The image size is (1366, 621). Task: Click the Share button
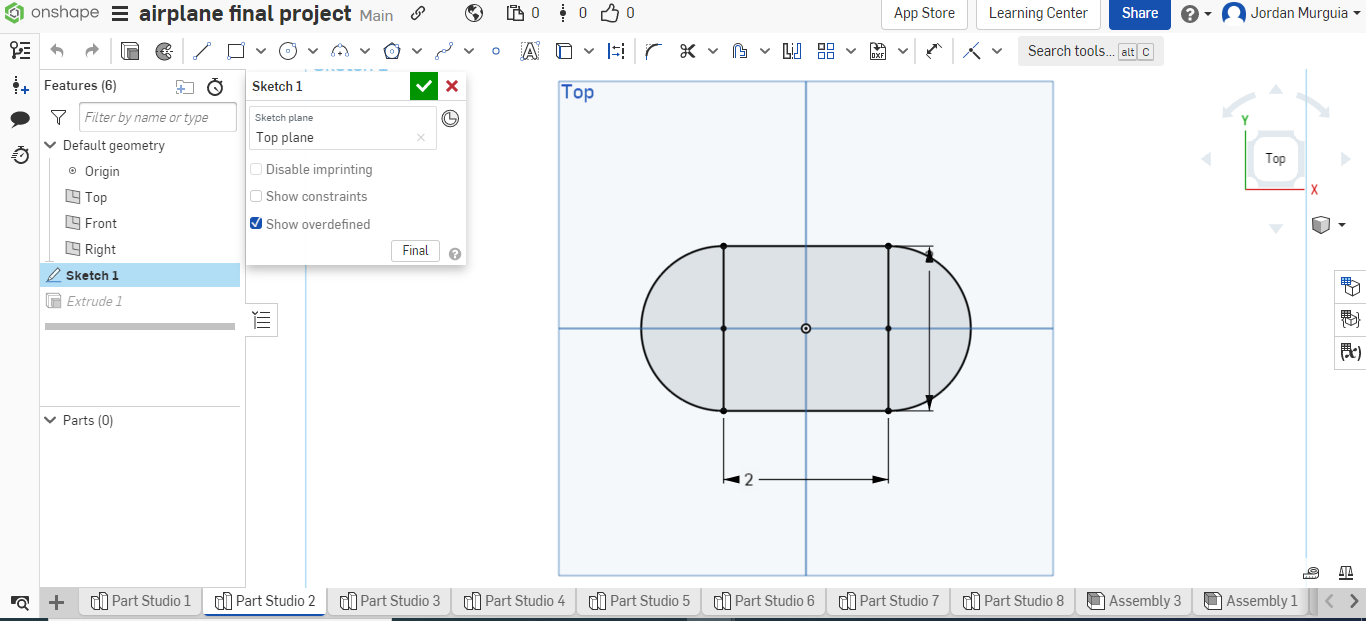coord(1139,14)
